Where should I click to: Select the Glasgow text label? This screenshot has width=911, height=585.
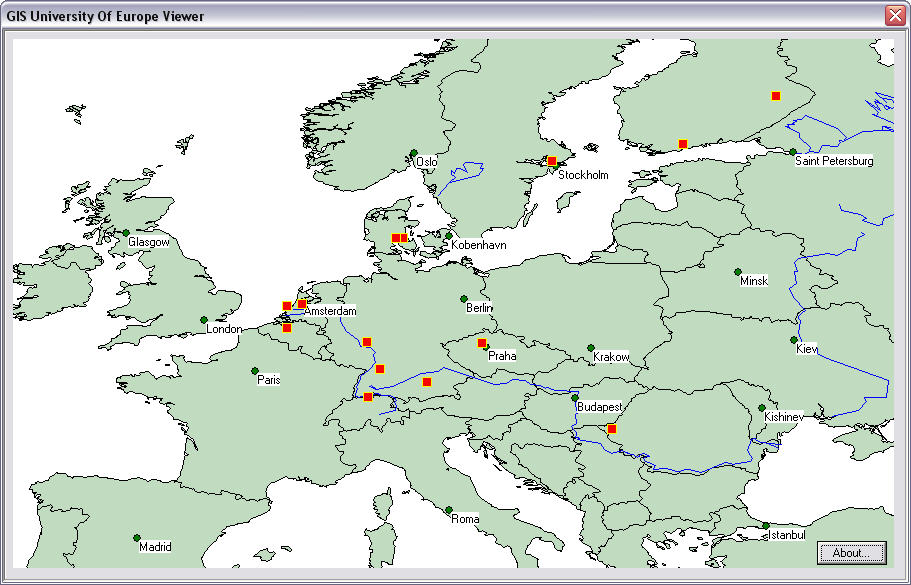[149, 242]
